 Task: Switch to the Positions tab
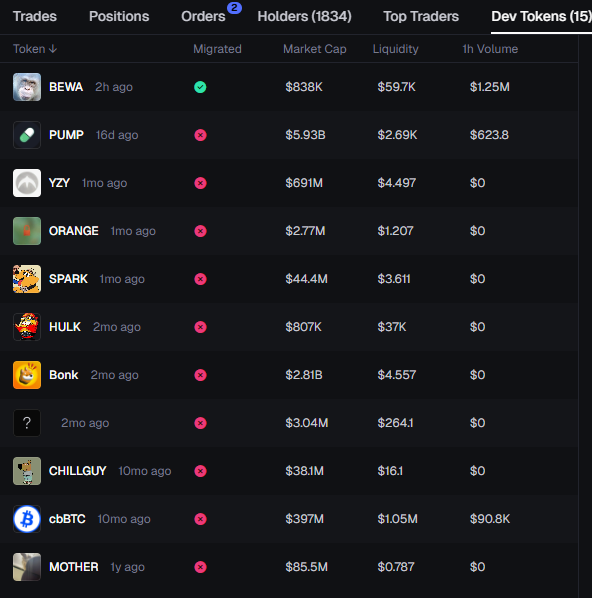[119, 16]
